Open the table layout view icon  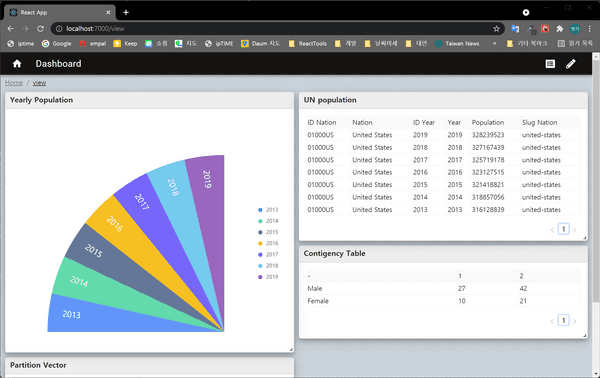(x=550, y=64)
